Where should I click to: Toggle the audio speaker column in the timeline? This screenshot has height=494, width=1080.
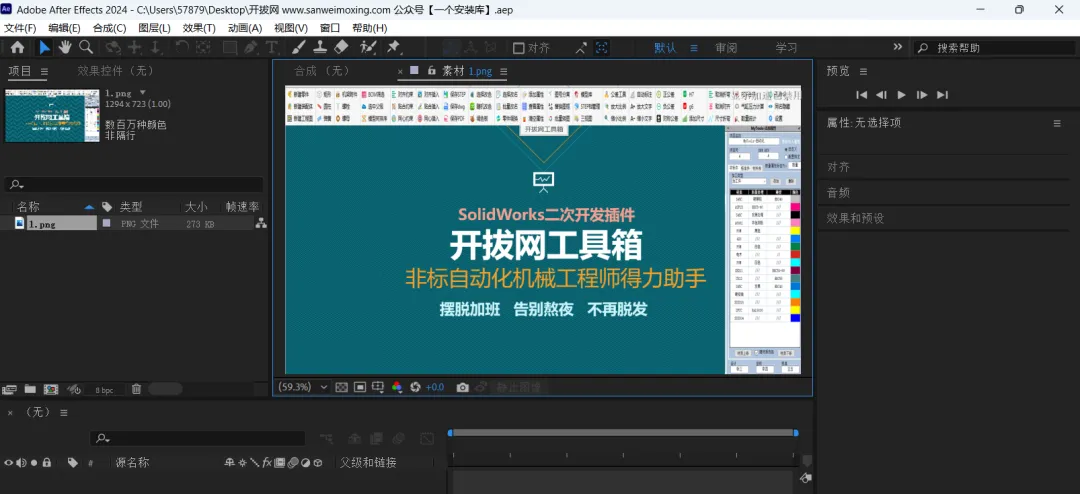21,463
